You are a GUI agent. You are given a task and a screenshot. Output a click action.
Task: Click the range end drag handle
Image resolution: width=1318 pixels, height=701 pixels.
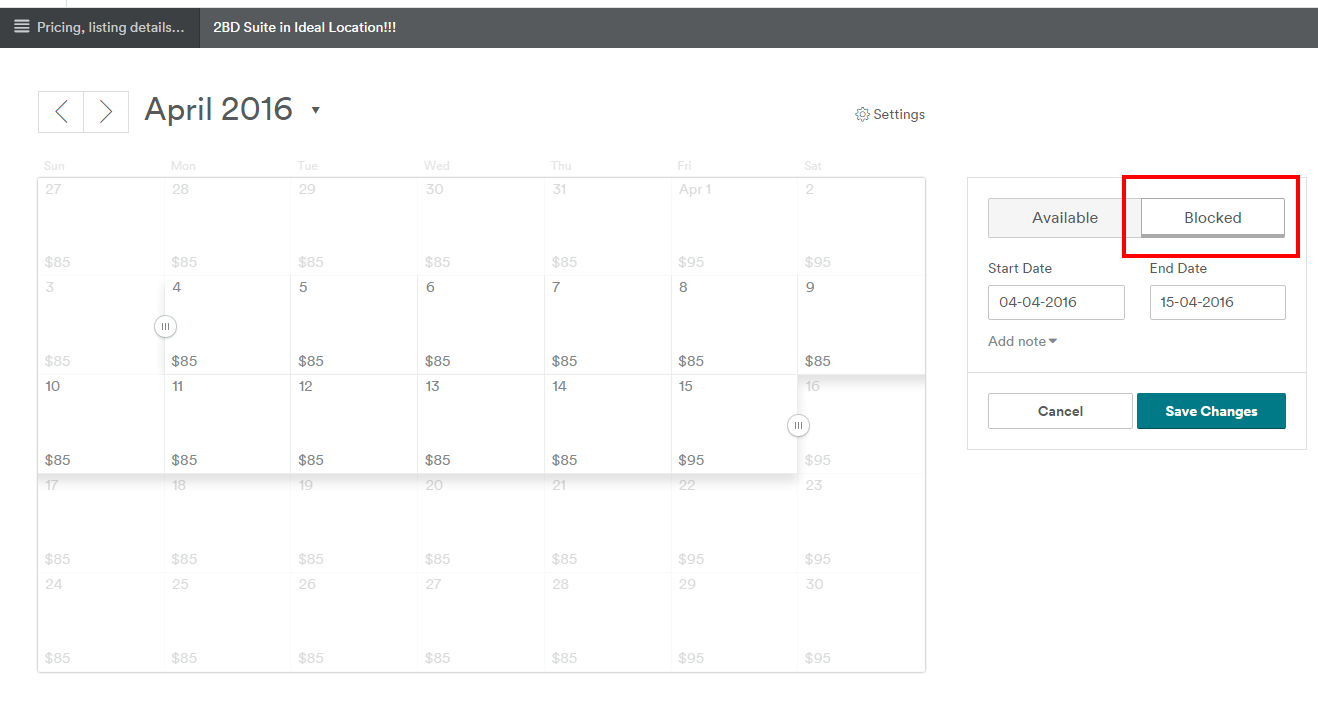[798, 426]
